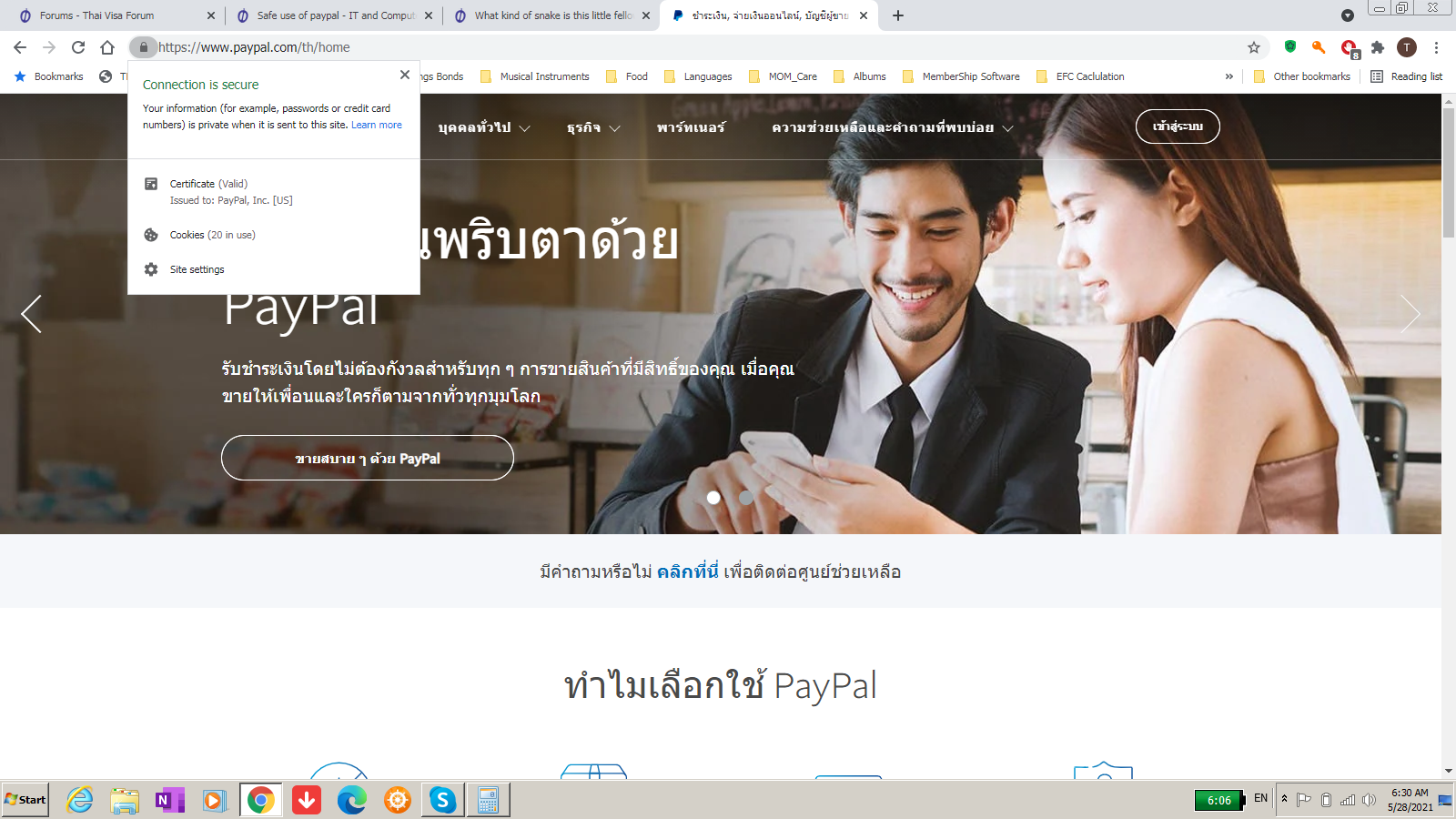Open the orange key extension
Image resolution: width=1456 pixels, height=819 pixels.
point(1319,47)
